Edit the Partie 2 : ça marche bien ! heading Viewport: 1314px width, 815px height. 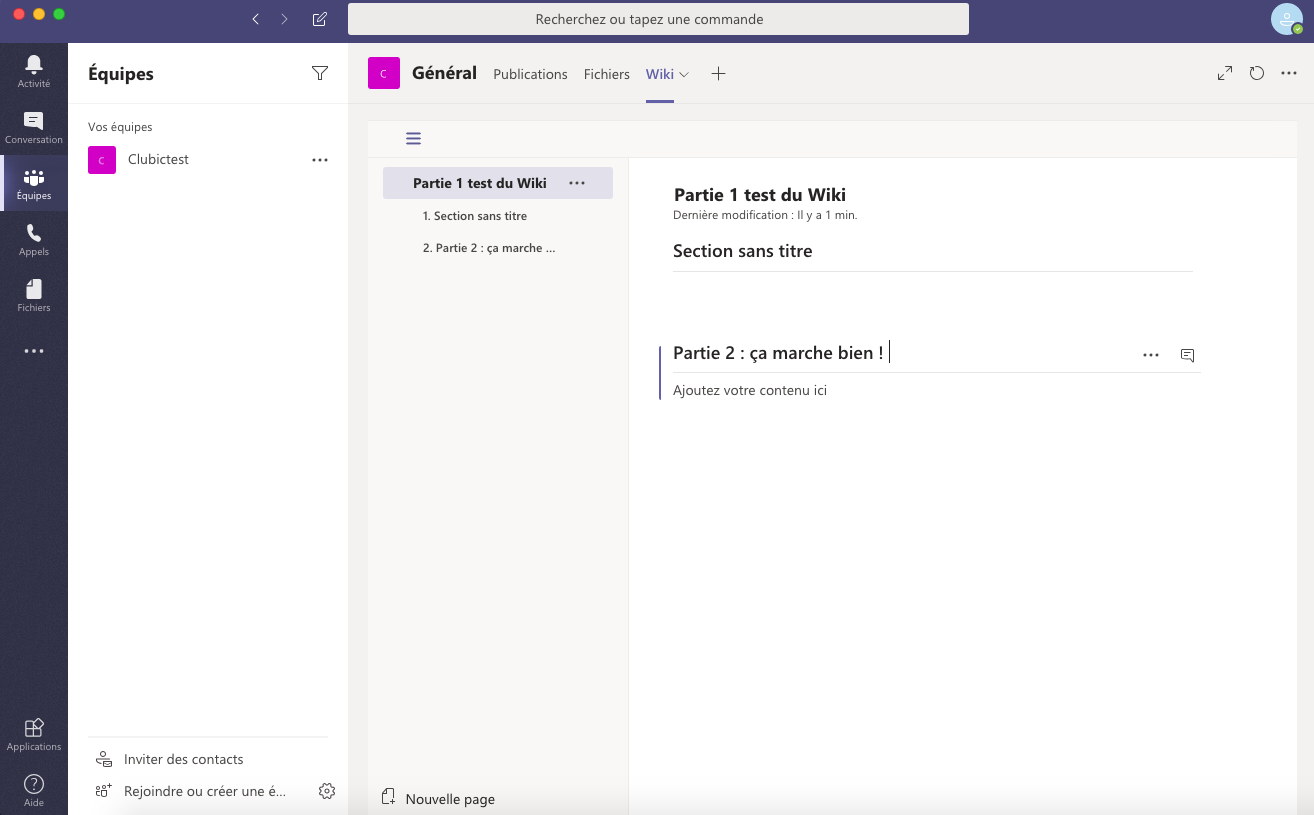[778, 353]
